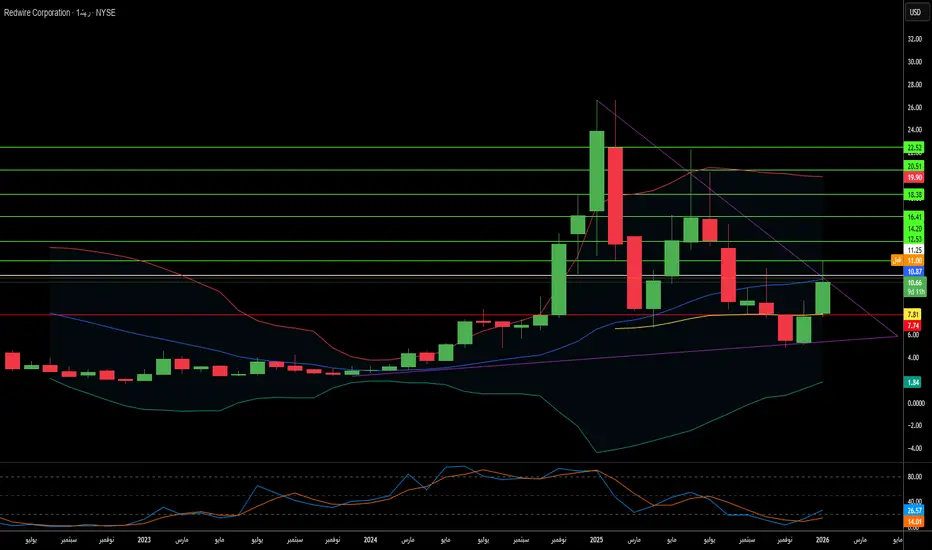
Task: Select the teal 1.84 band label
Action: pyautogui.click(x=912, y=382)
